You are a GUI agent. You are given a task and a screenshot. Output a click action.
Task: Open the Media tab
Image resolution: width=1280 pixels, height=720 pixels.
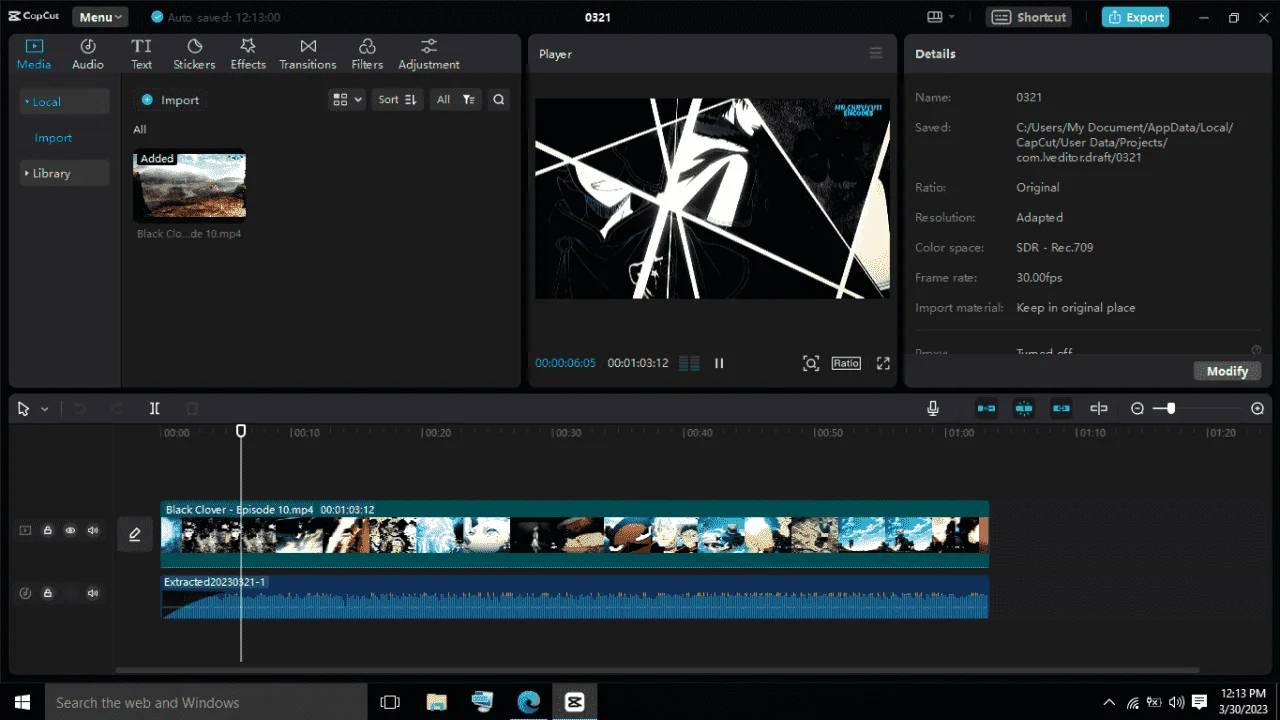tap(34, 54)
